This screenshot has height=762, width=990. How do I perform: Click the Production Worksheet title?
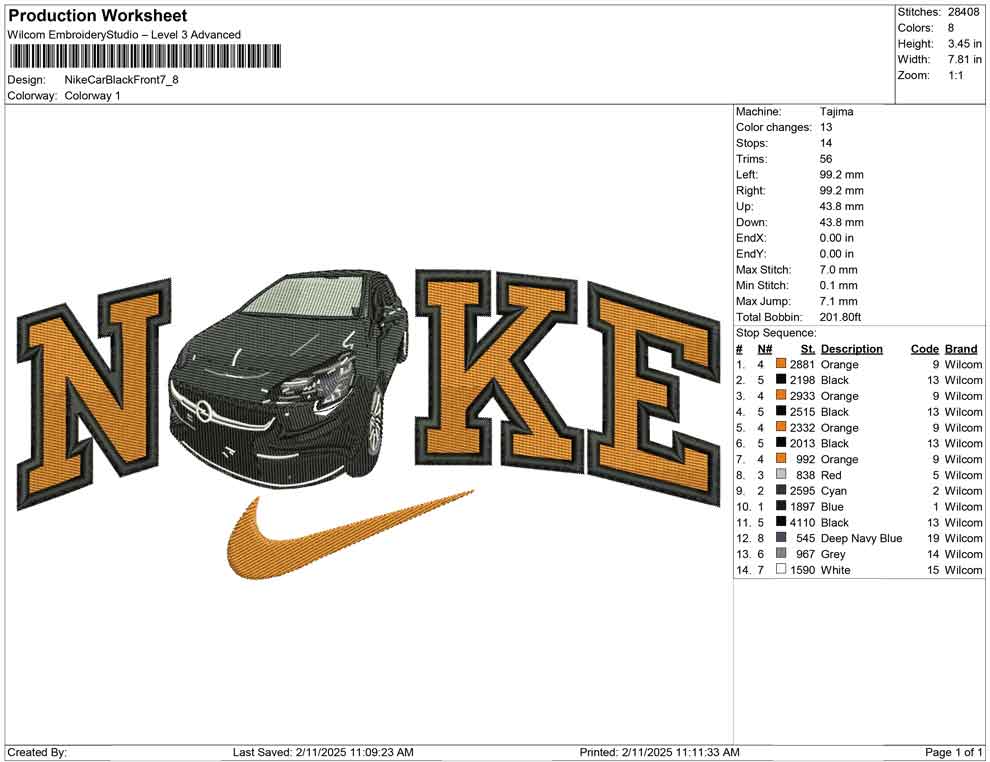point(96,15)
